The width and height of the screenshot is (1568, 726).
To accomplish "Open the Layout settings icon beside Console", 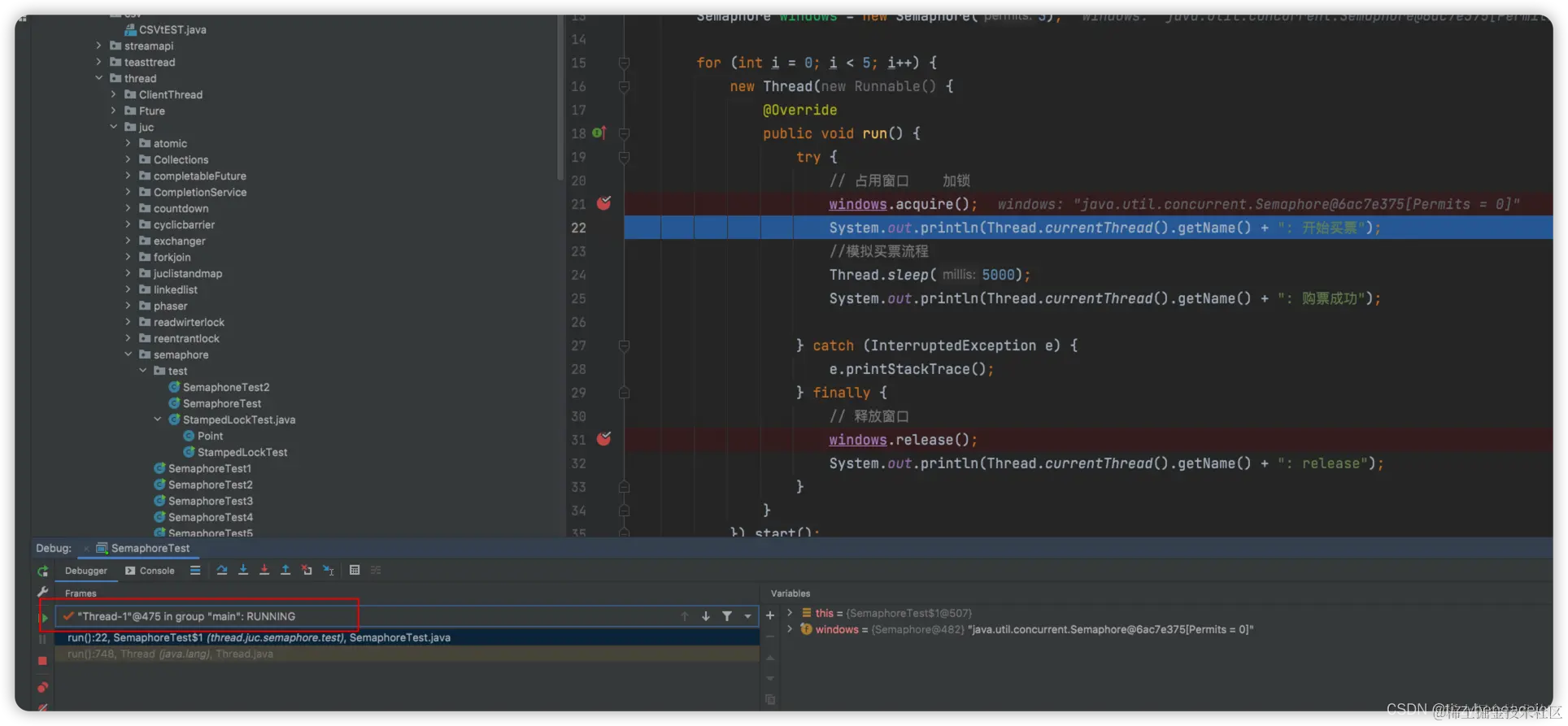I will (195, 571).
